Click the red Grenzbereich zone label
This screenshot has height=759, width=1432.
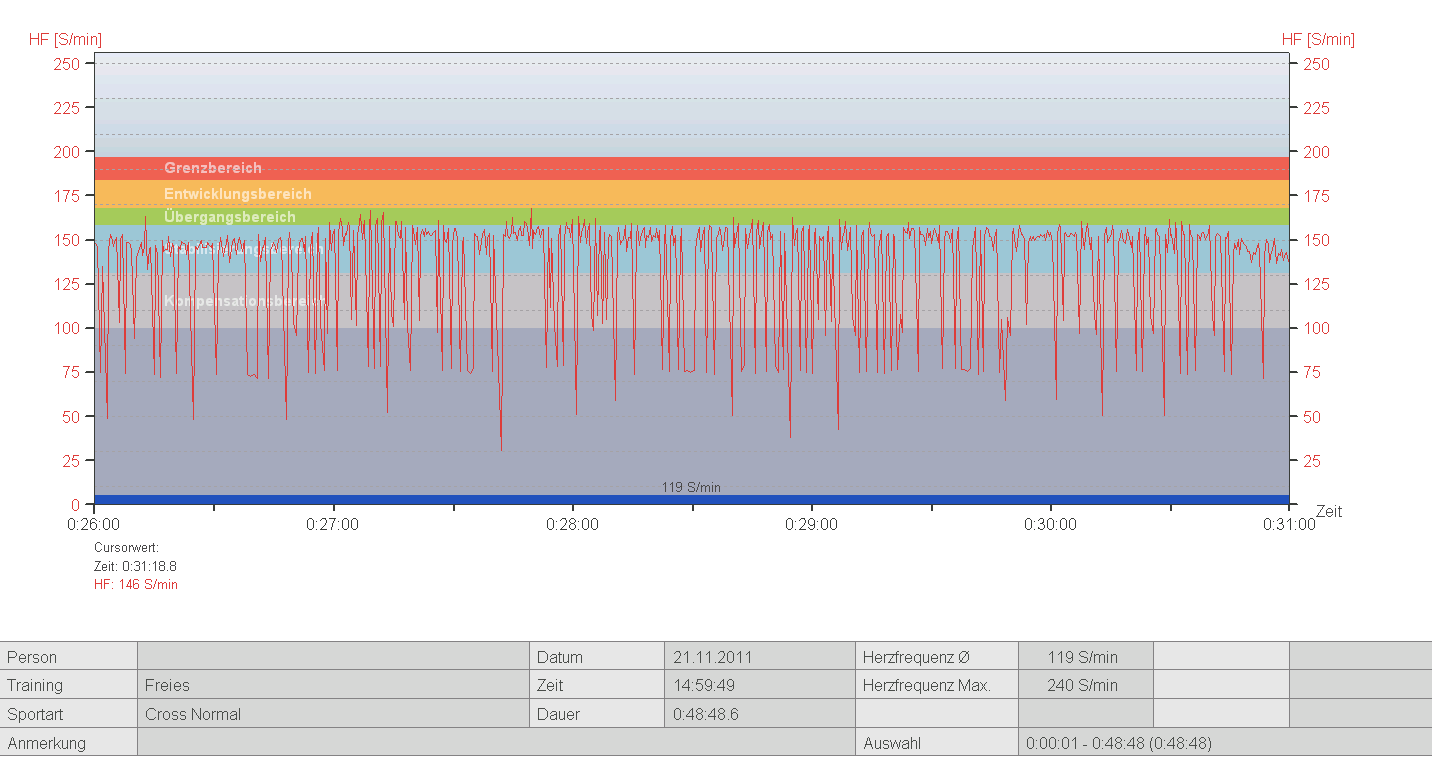(x=212, y=168)
